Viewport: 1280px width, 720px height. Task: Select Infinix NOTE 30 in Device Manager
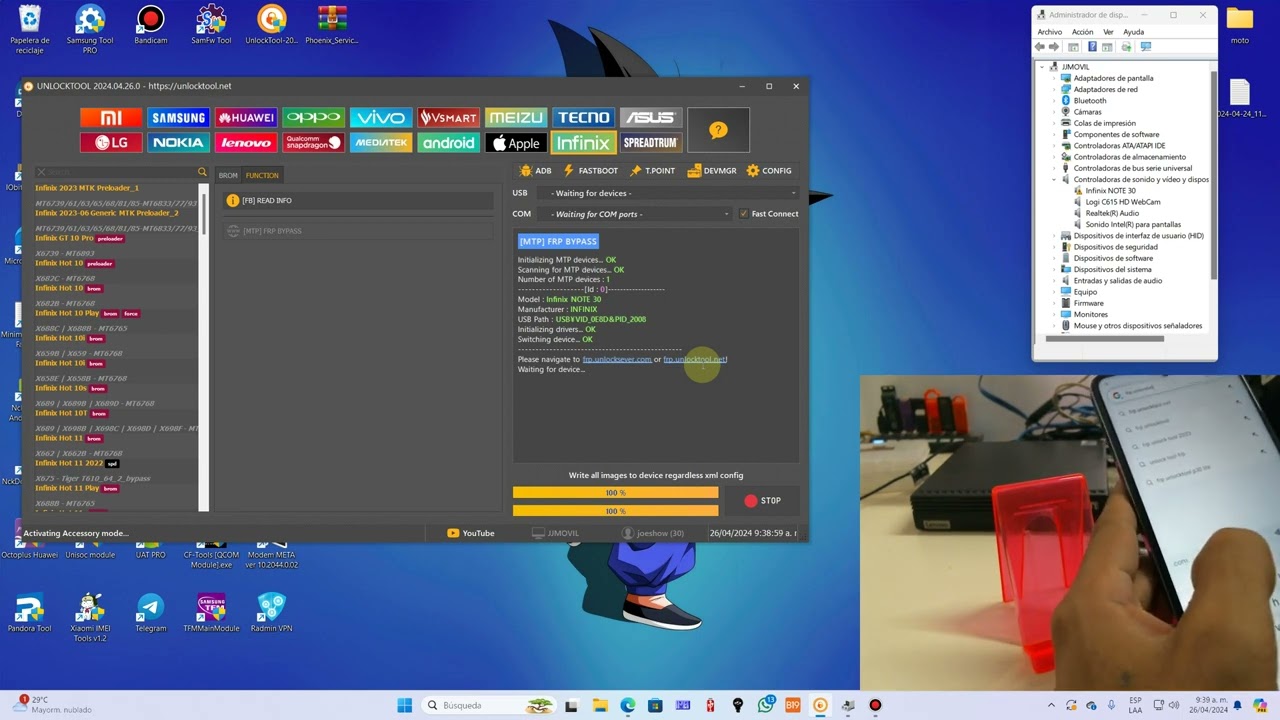[1110, 191]
